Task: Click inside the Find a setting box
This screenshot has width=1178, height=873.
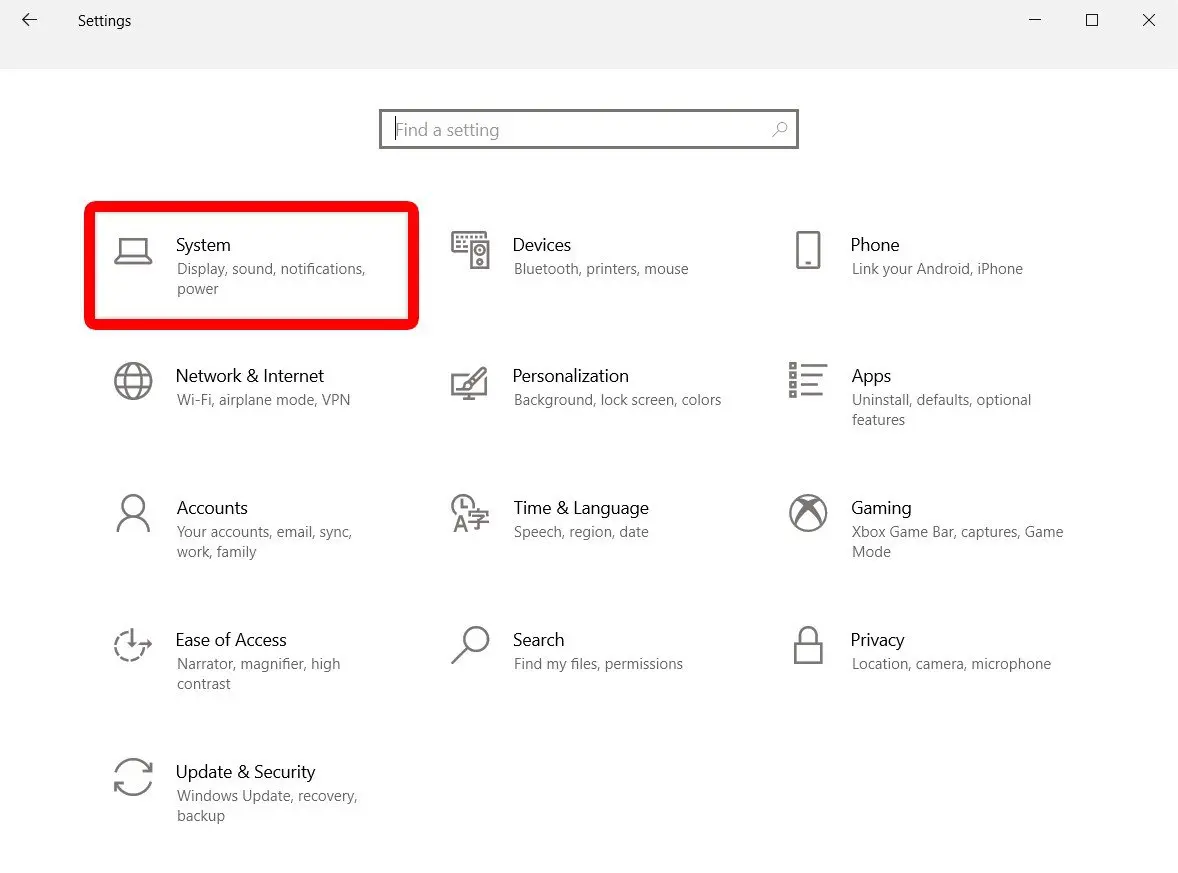Action: pos(550,129)
